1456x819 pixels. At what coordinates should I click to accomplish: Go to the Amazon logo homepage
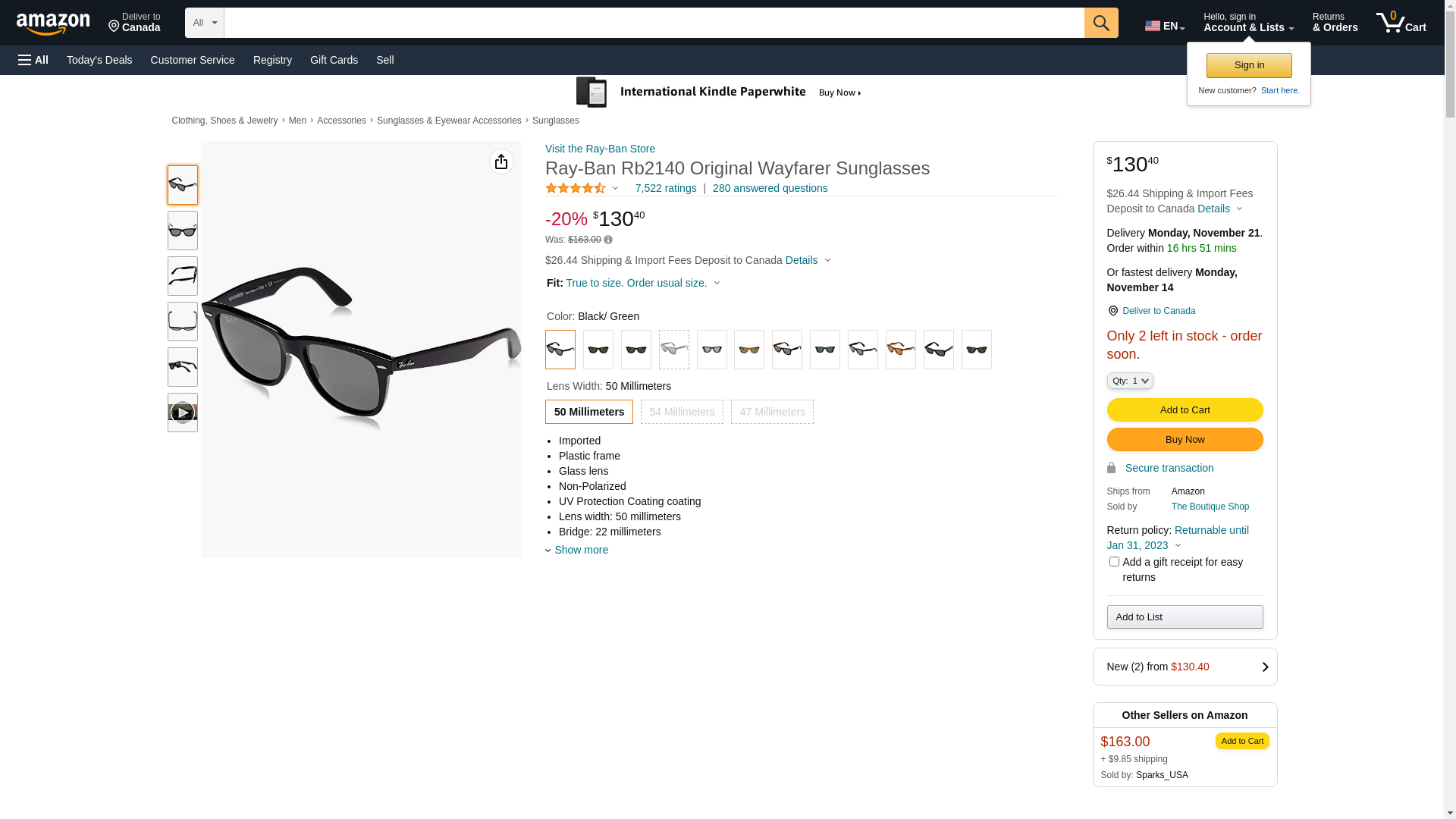coord(53,24)
